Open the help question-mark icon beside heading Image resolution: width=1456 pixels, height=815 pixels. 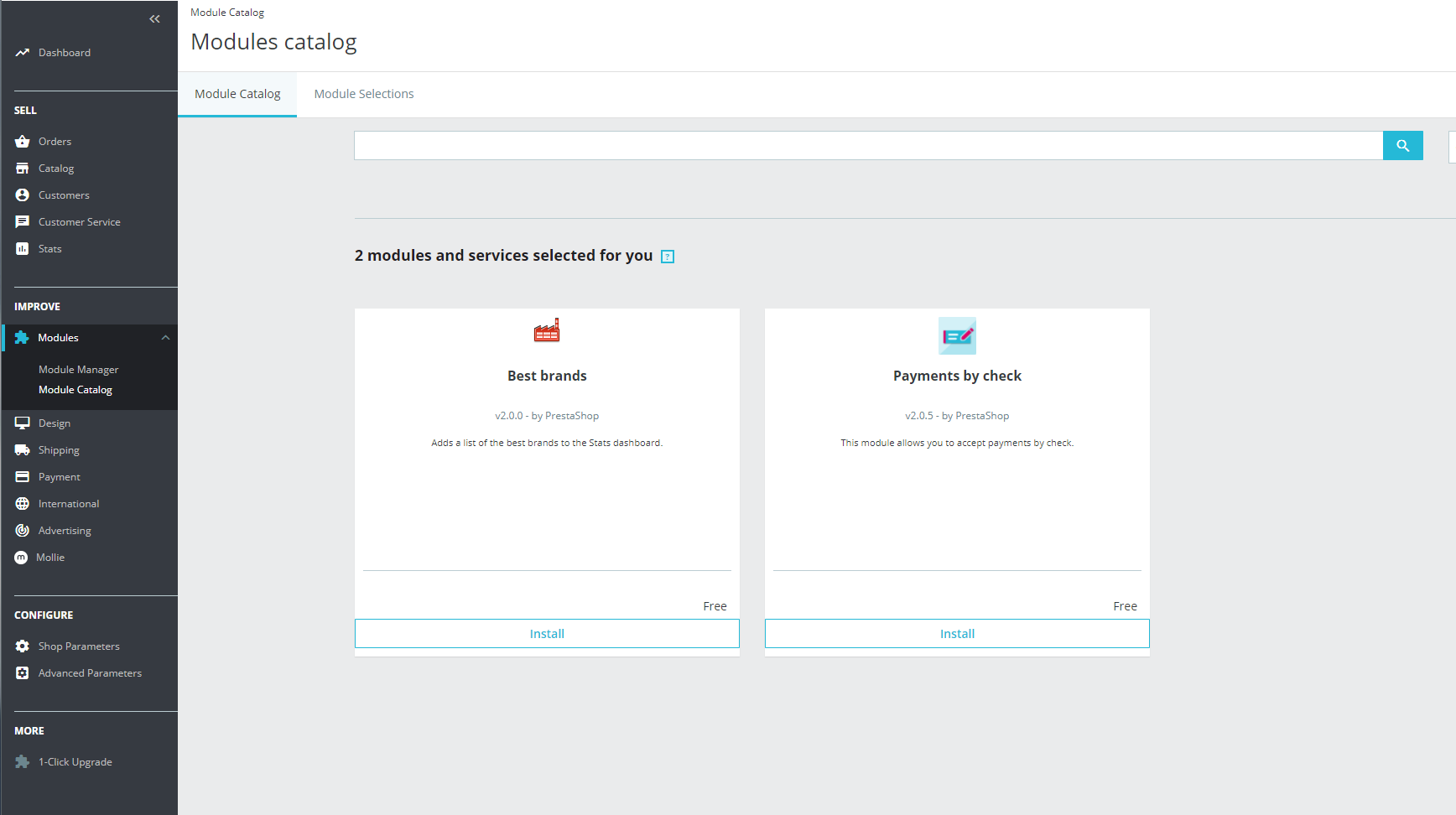(668, 257)
